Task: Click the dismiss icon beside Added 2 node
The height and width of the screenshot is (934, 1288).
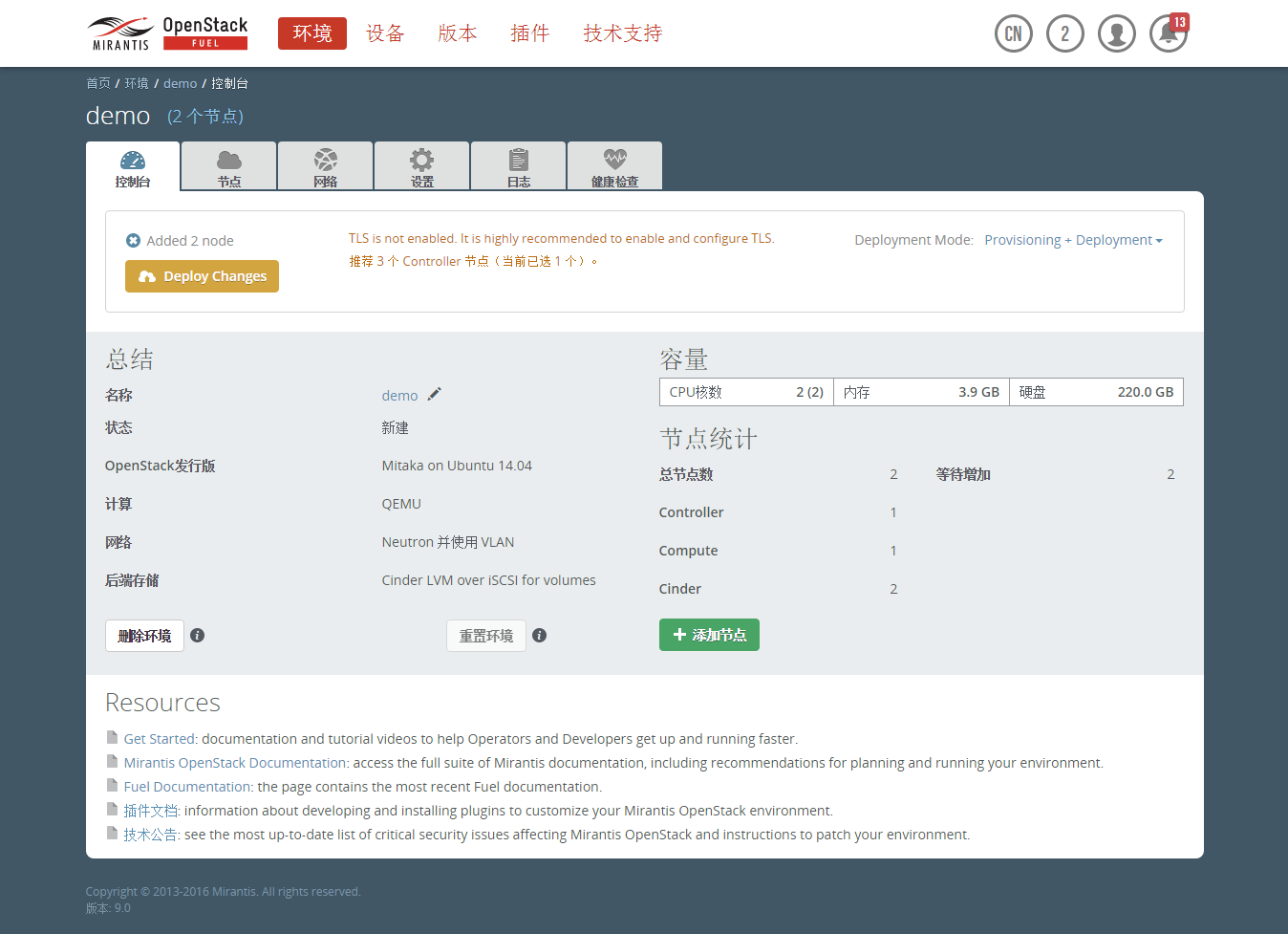Action: pos(133,240)
